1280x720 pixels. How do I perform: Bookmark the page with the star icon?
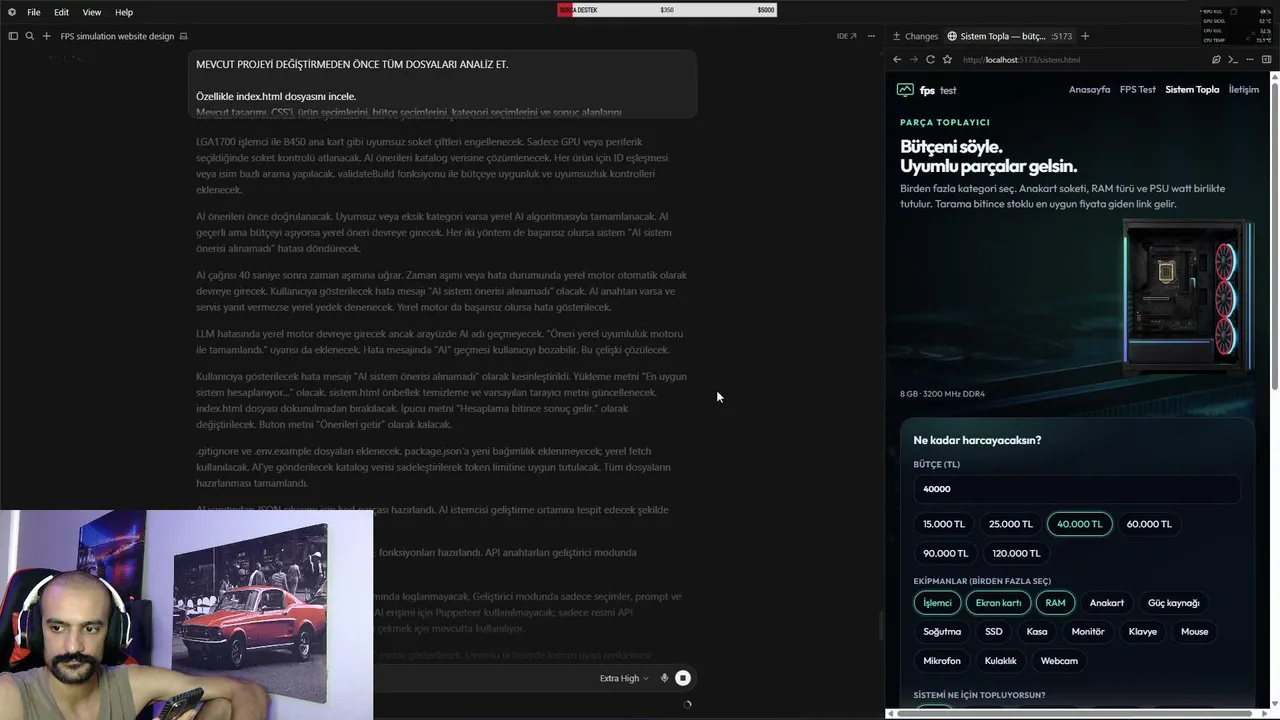947,60
